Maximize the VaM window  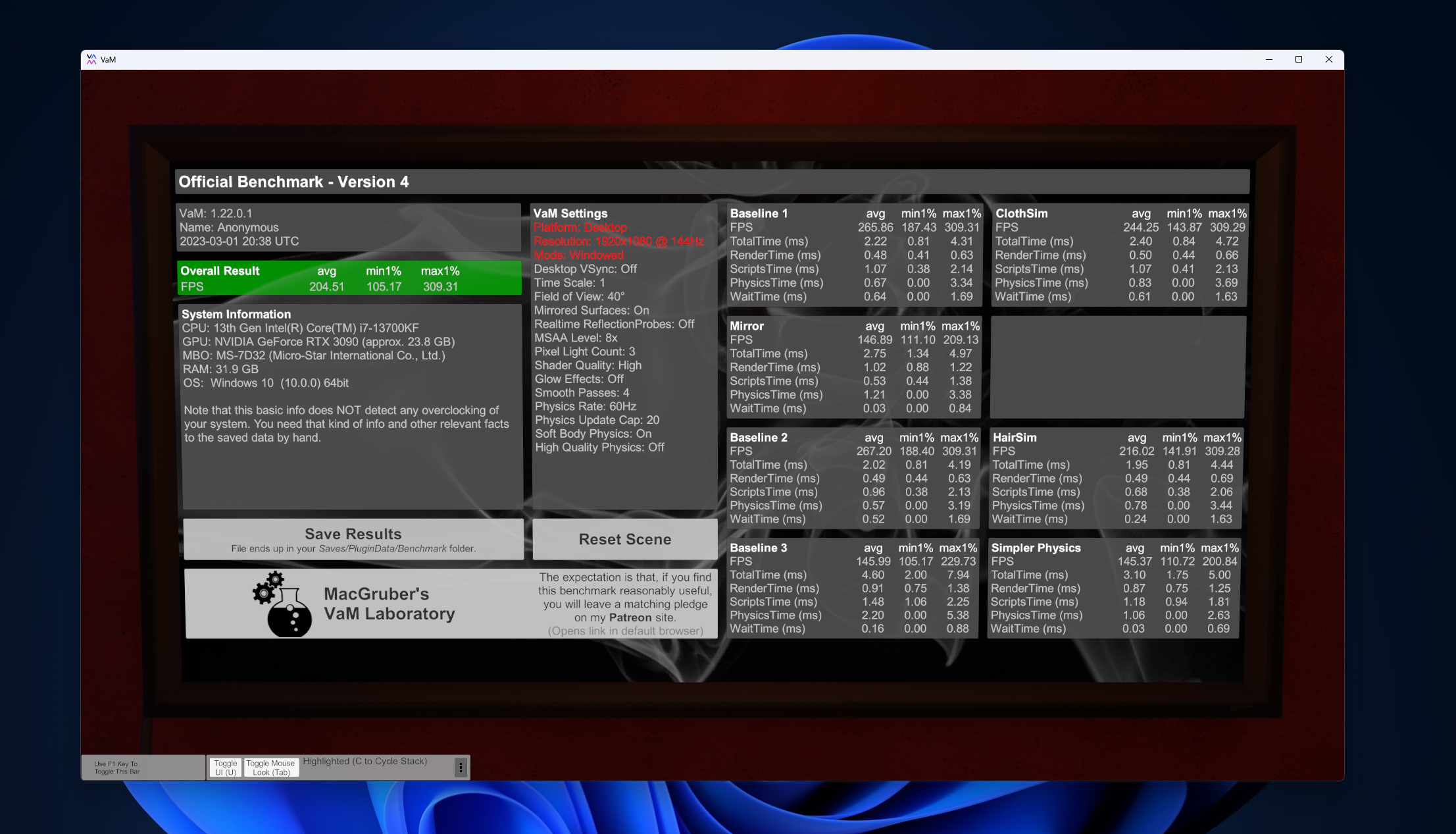coord(1298,59)
